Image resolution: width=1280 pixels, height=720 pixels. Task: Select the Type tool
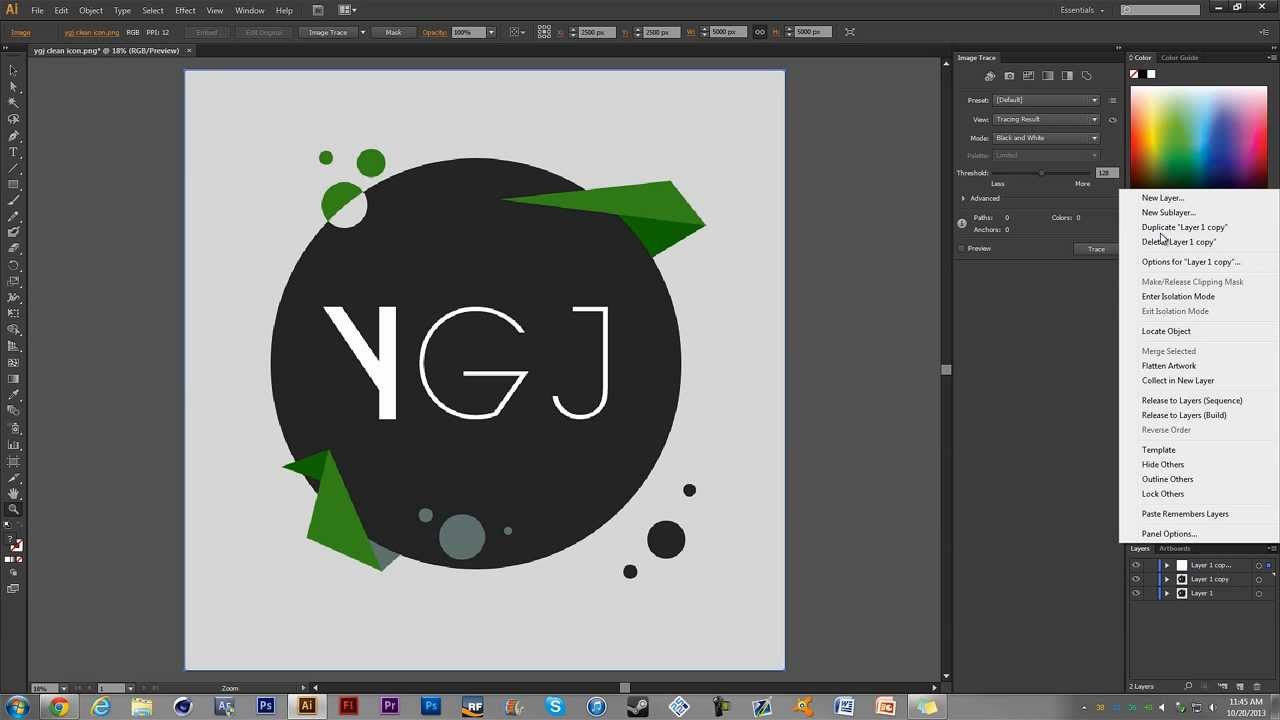tap(13, 152)
